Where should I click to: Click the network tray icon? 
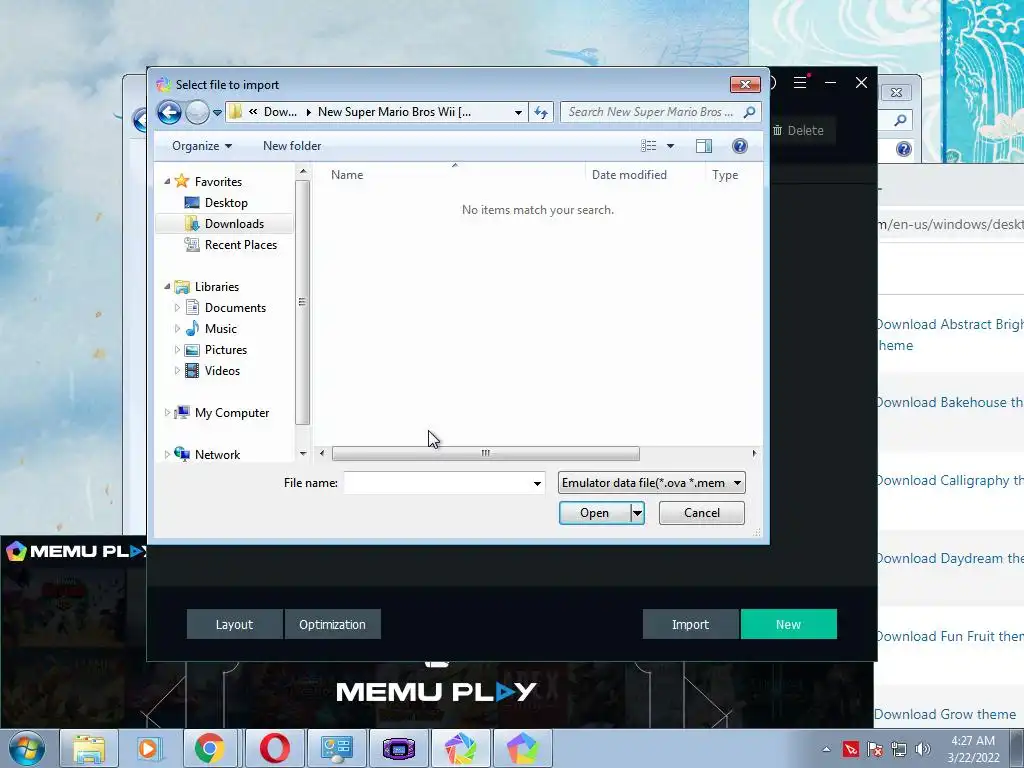[899, 749]
